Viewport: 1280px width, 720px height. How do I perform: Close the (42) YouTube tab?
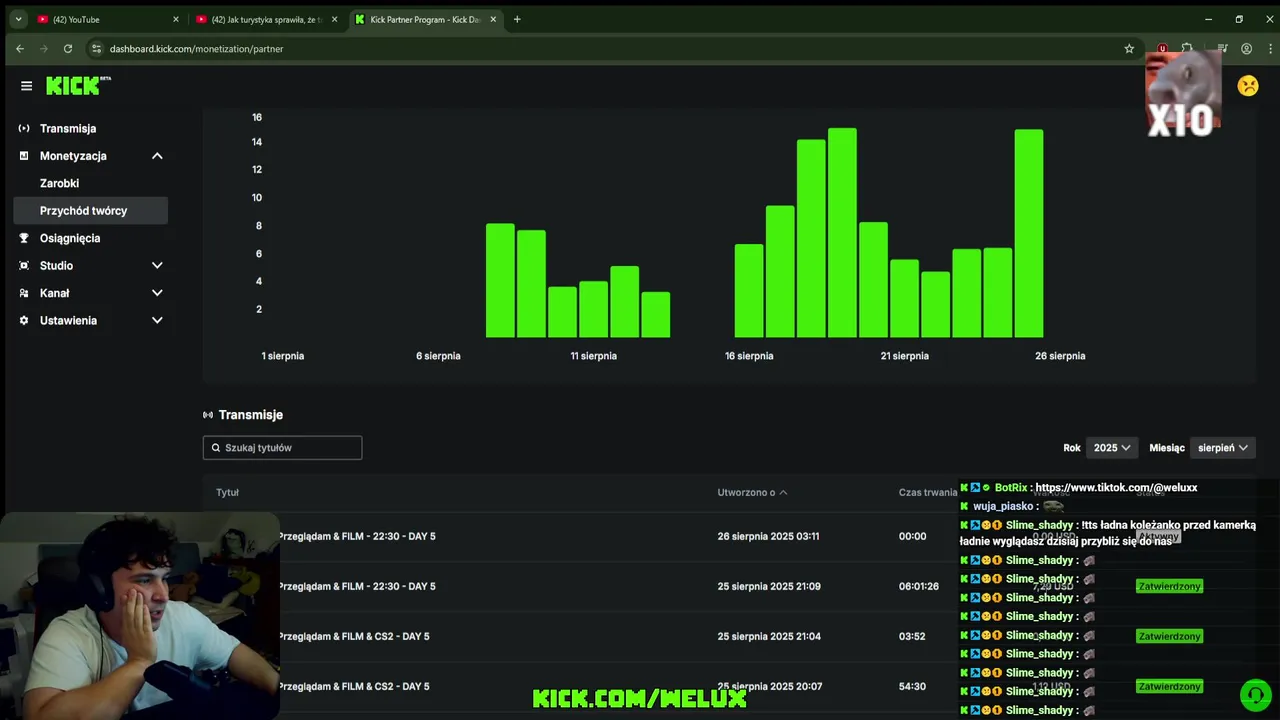point(176,19)
